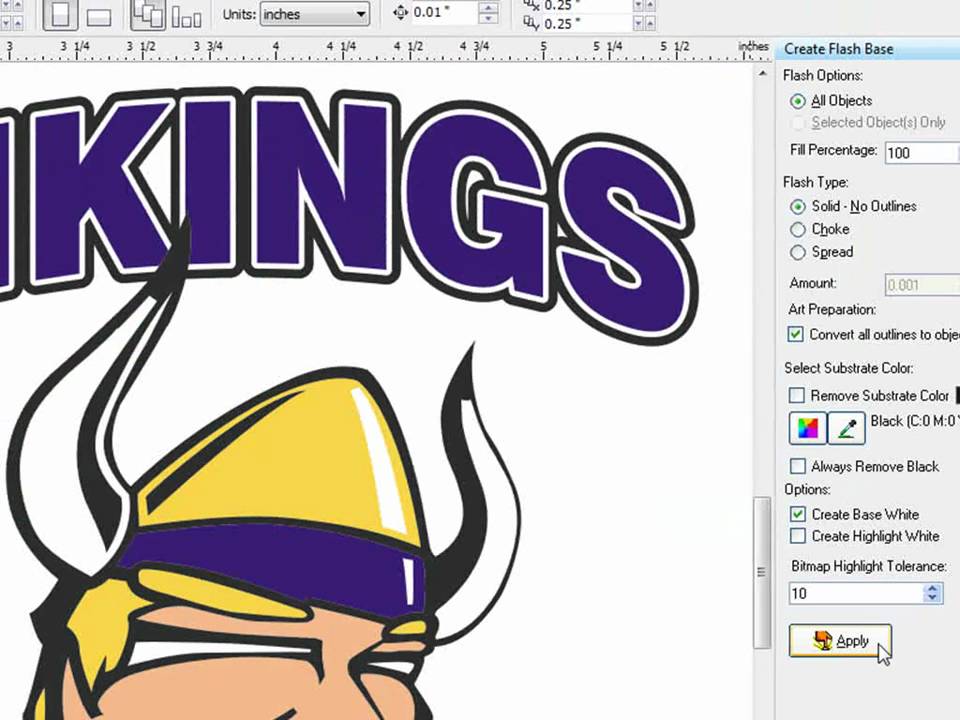Click the Fill Percentage field 100
The height and width of the screenshot is (720, 960).
click(922, 152)
